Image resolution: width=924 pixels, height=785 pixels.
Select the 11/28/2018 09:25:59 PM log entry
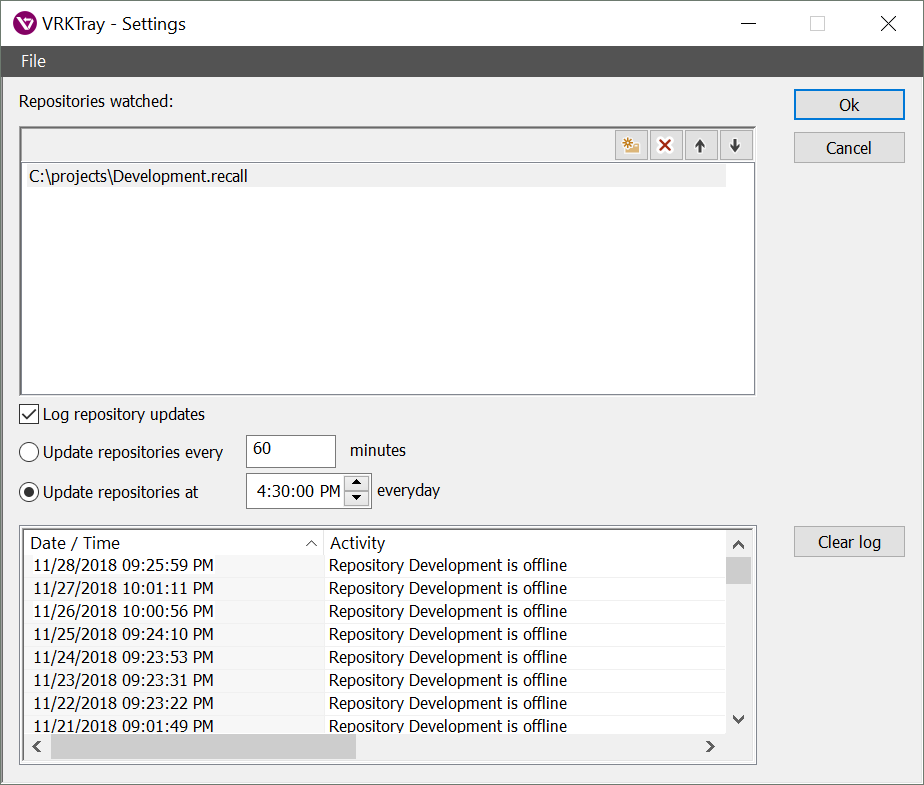click(375, 565)
